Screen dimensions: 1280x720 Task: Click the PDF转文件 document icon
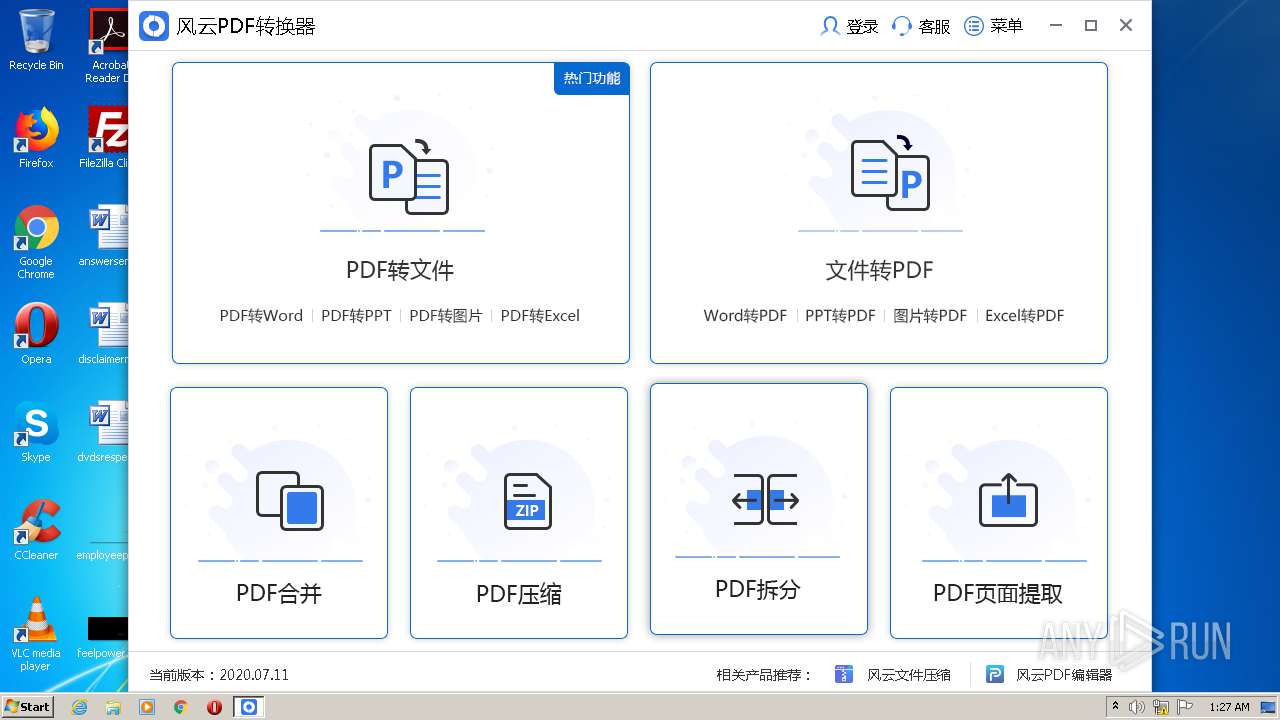[408, 177]
